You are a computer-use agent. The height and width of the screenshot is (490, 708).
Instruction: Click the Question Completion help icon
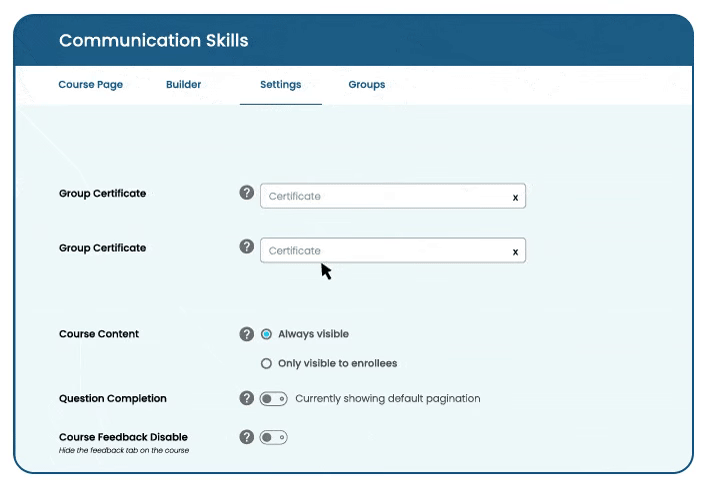247,398
